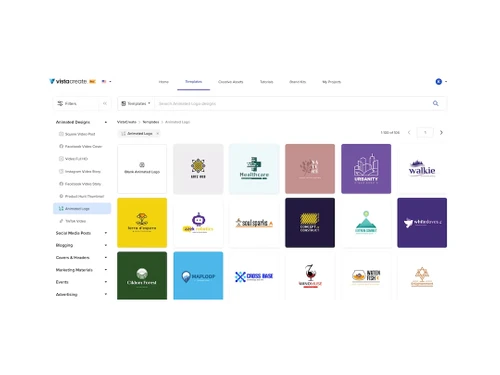Open the Templates tab
Viewport: 500px width, 375px height.
193,82
